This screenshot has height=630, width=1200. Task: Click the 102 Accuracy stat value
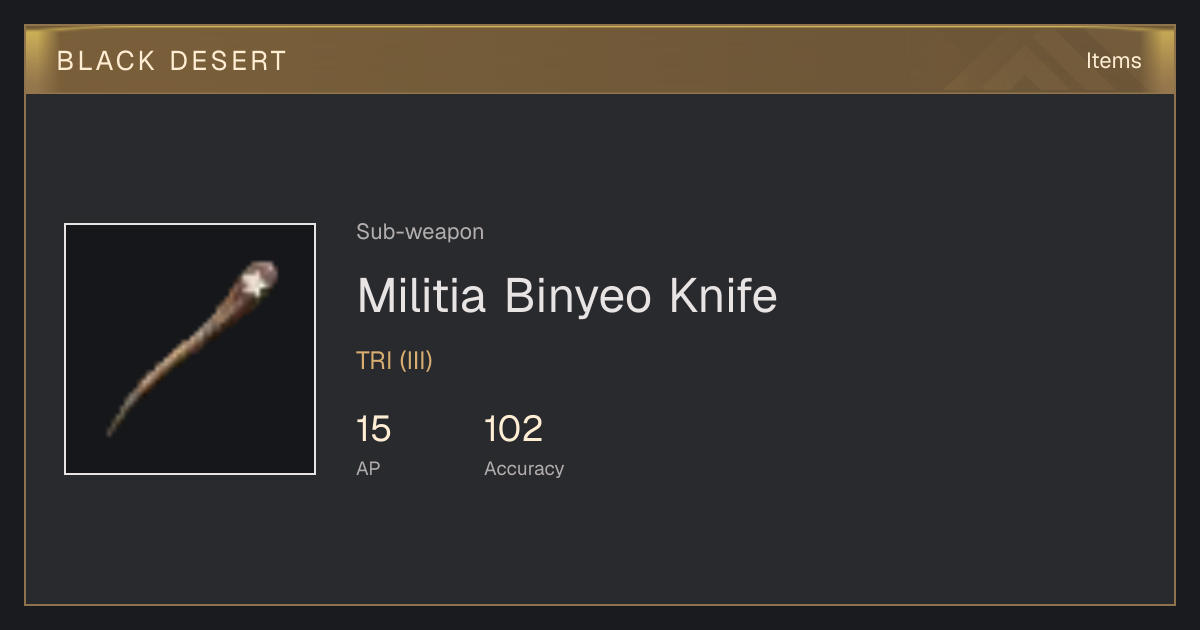click(513, 429)
